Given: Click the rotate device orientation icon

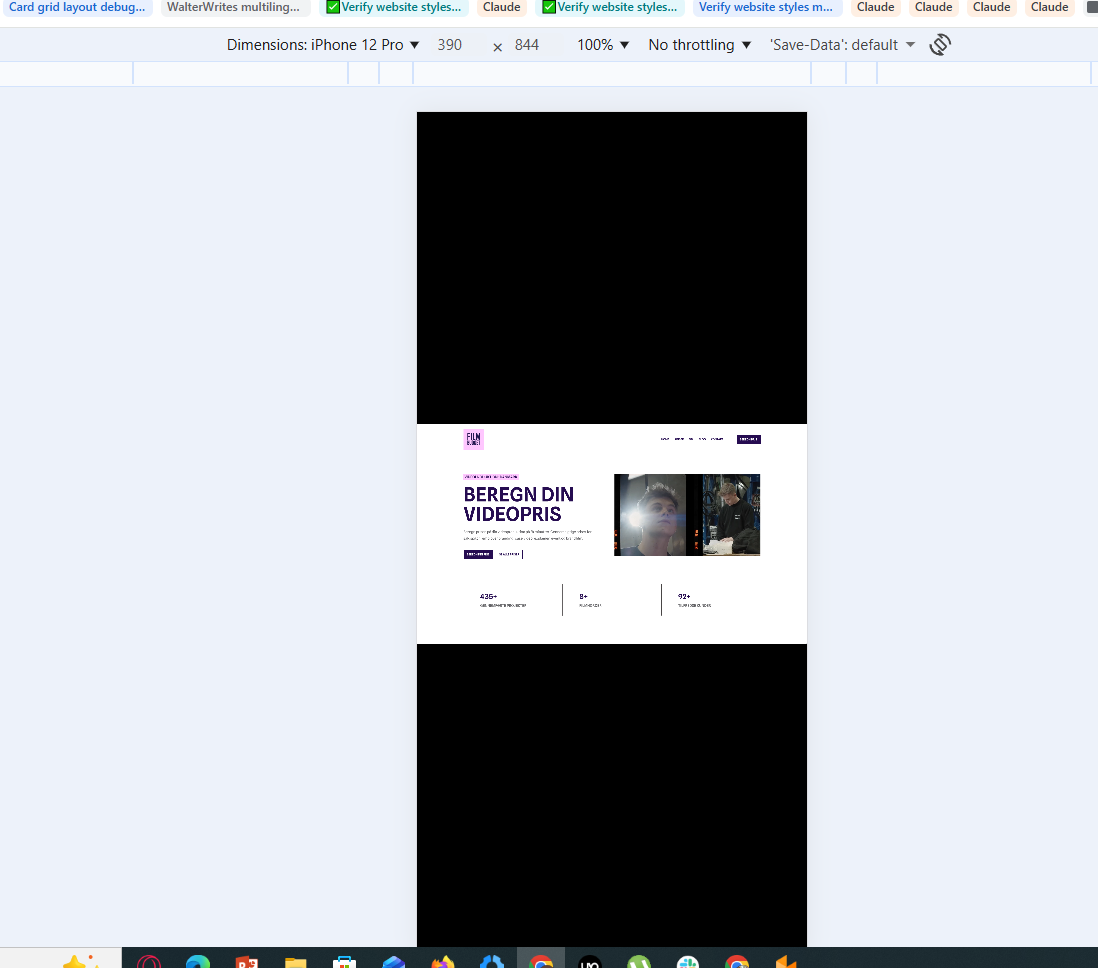Looking at the screenshot, I should tap(940, 45).
